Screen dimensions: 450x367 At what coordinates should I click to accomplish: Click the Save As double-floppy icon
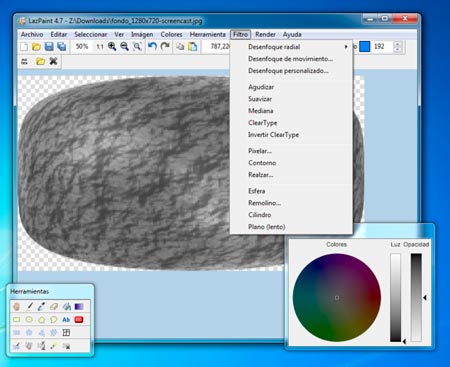coord(61,47)
